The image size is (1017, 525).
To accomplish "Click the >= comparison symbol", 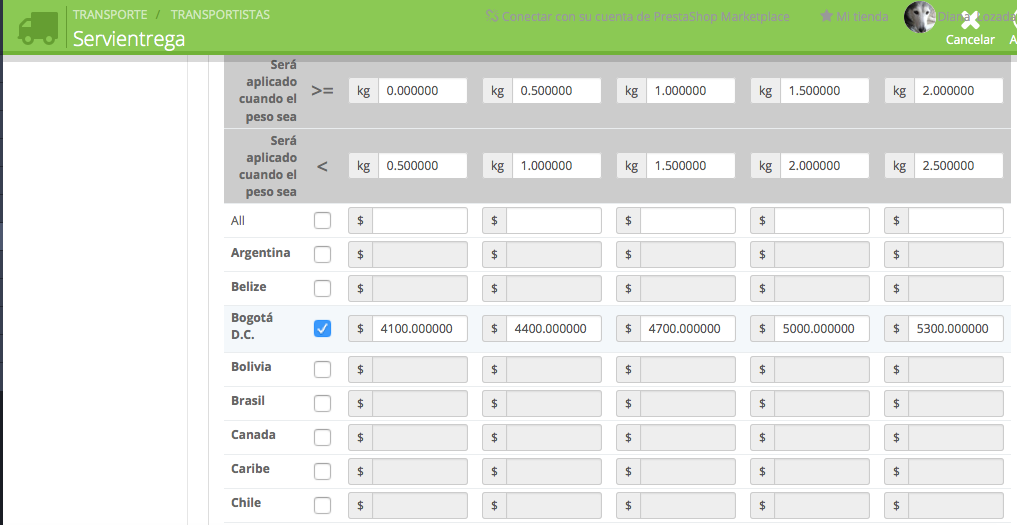I will [322, 91].
